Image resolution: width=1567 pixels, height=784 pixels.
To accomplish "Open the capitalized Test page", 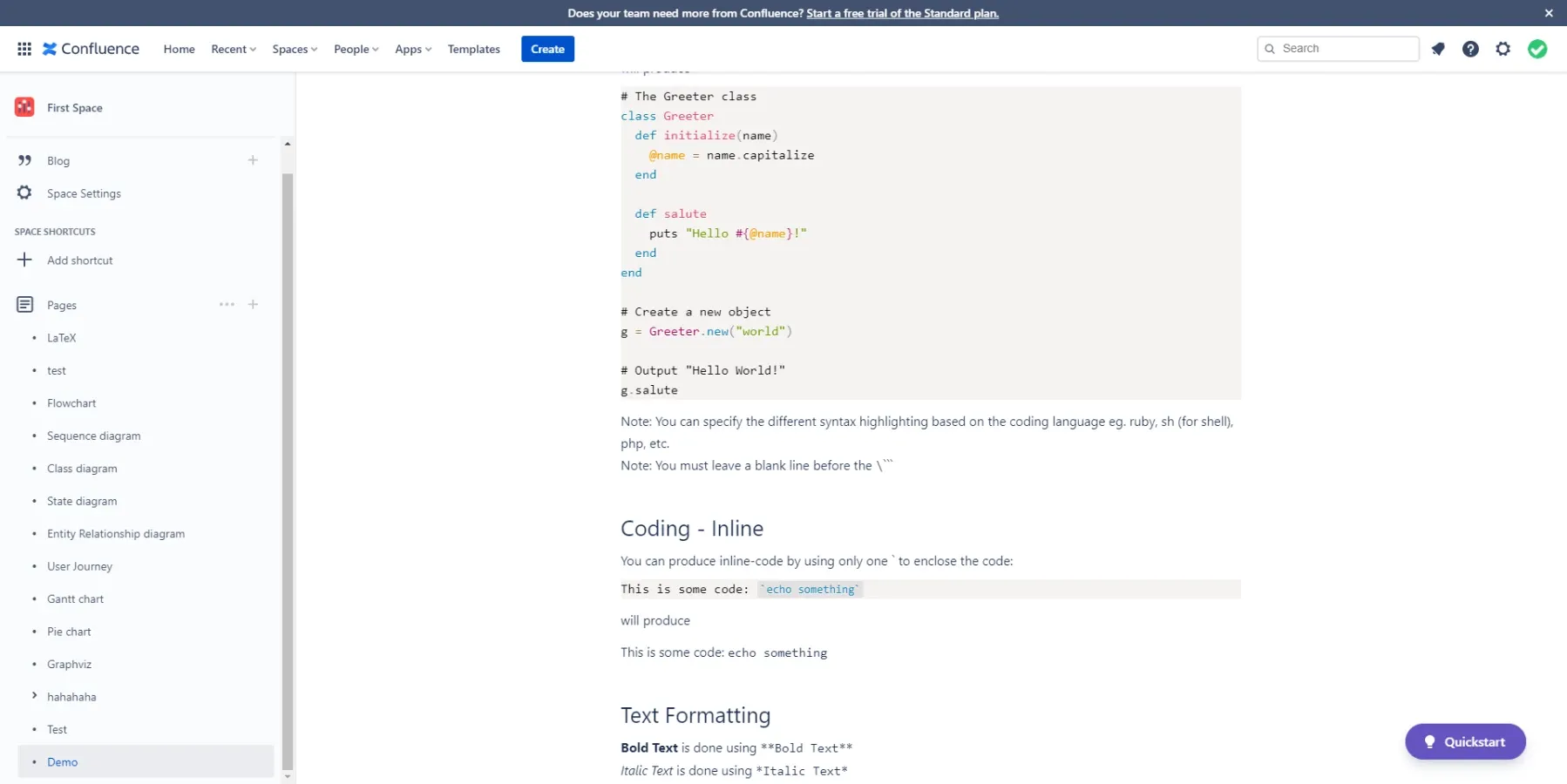I will [x=57, y=730].
